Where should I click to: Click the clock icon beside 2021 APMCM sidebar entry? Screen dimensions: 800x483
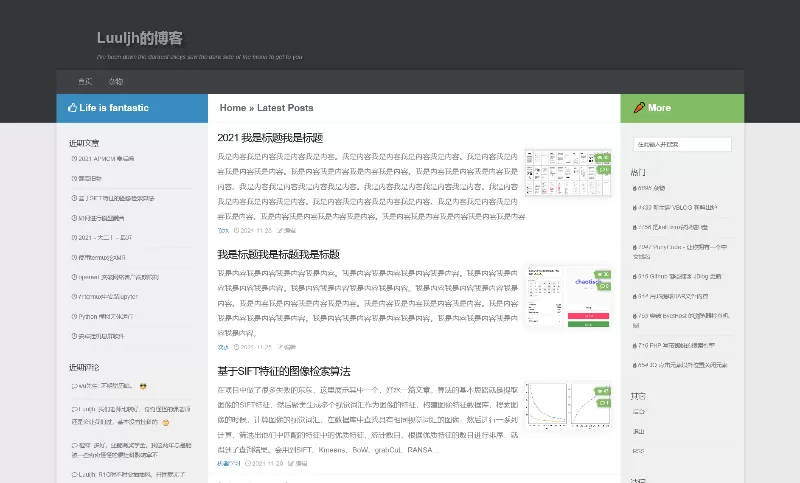pyautogui.click(x=74, y=159)
